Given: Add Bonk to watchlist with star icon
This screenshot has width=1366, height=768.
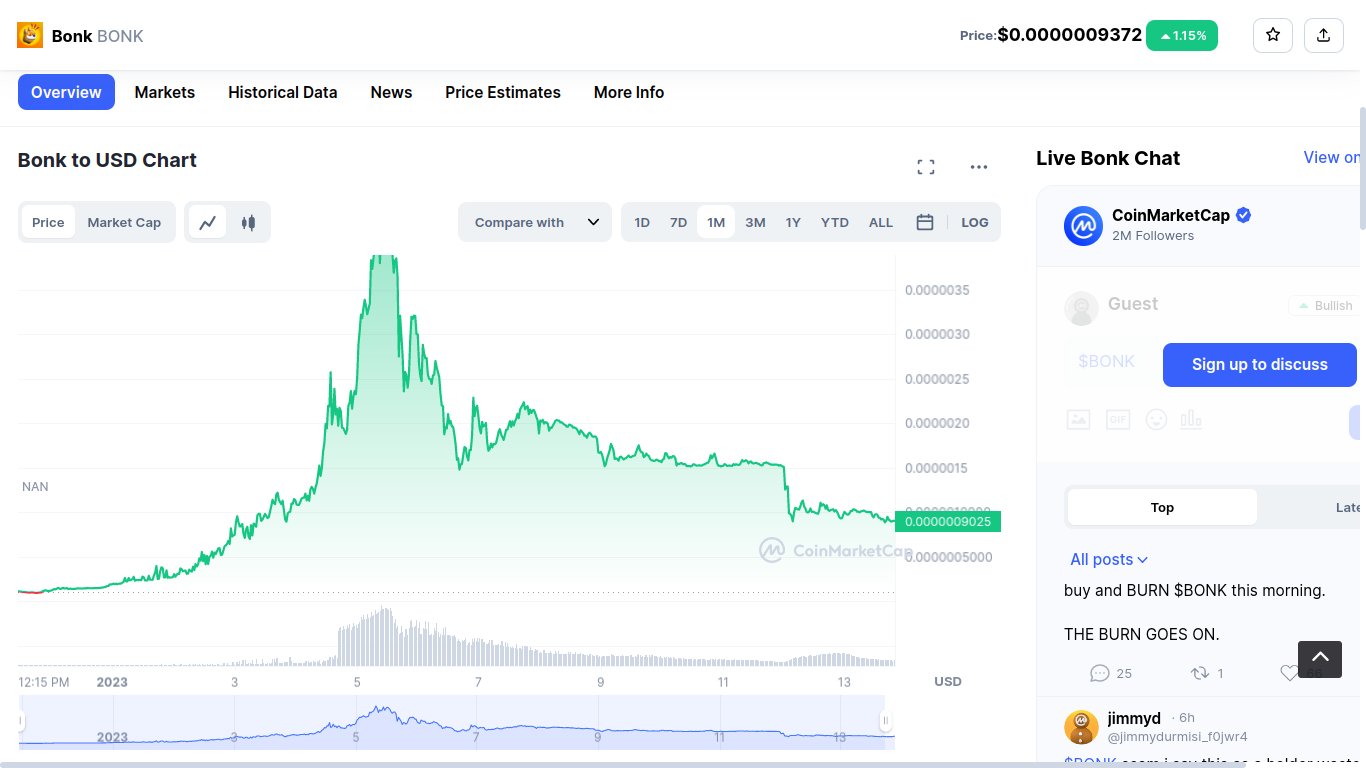Looking at the screenshot, I should pyautogui.click(x=1273, y=35).
